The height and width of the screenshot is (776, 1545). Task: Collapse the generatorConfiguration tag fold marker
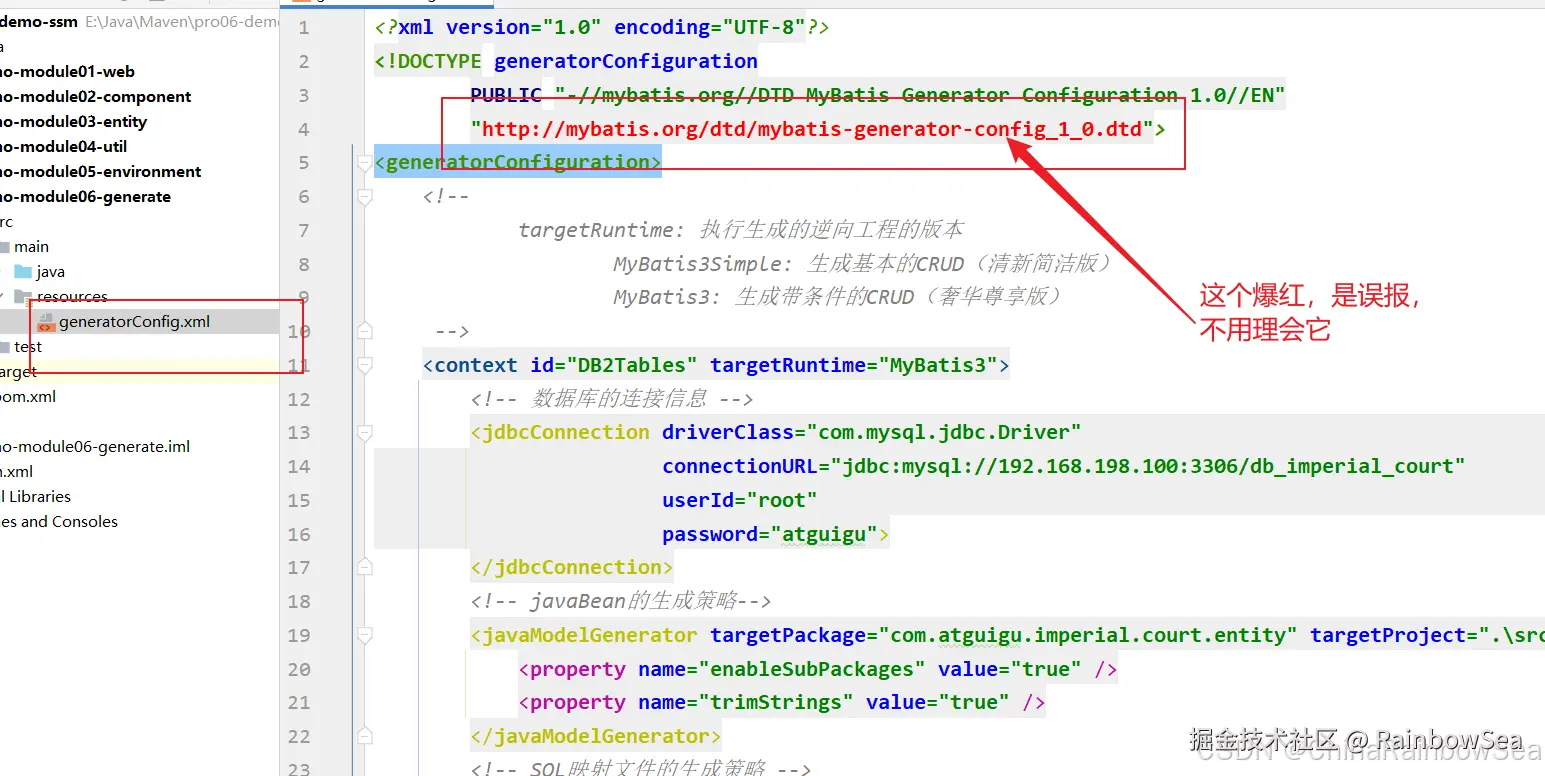[364, 163]
